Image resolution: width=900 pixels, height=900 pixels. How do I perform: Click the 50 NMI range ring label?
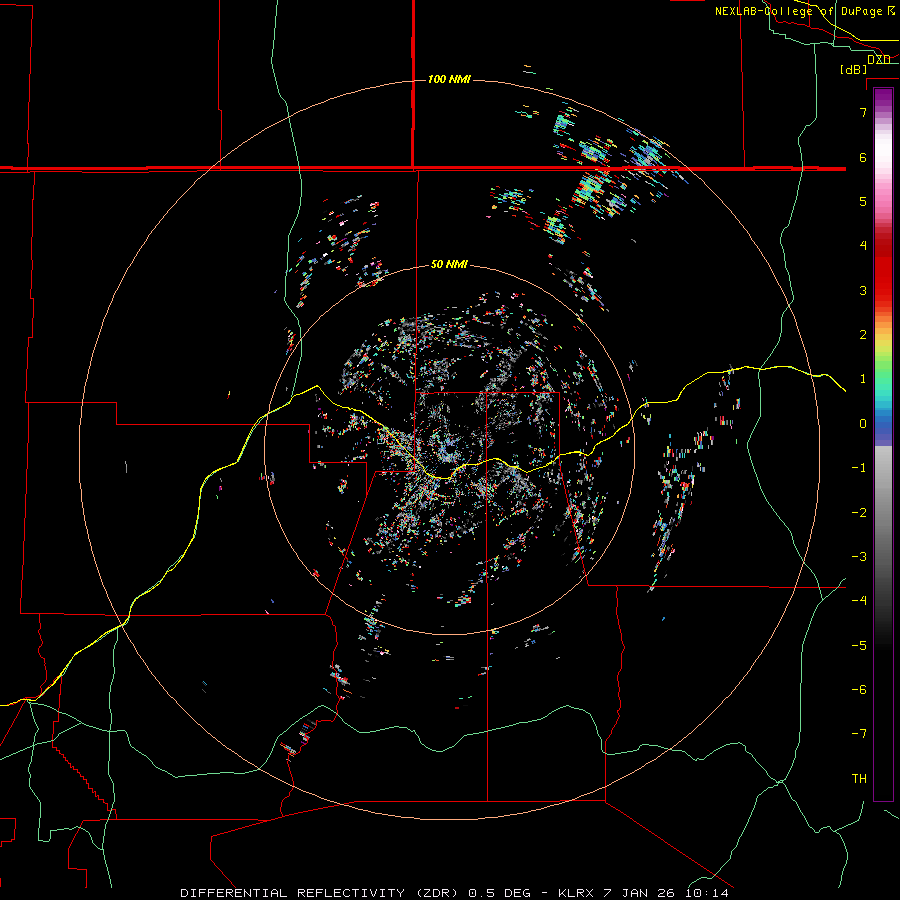[x=449, y=264]
